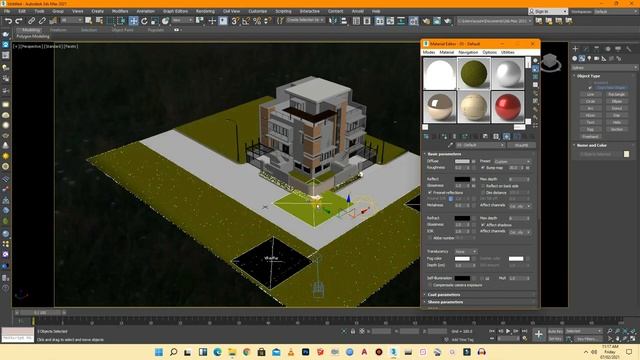Activate the Select and Move tool

click(x=133, y=21)
